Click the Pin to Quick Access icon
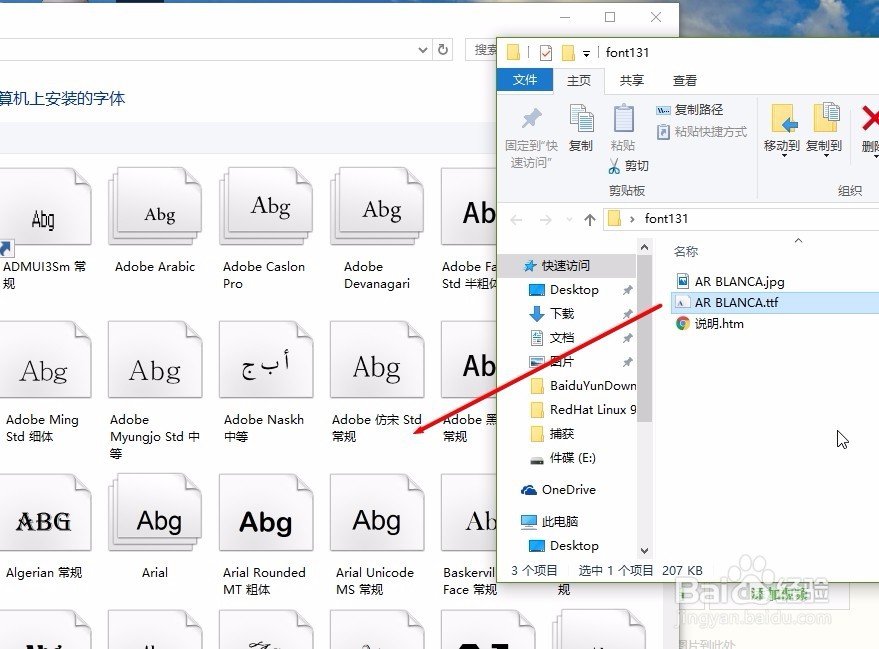Viewport: 879px width, 649px height. pos(531,119)
